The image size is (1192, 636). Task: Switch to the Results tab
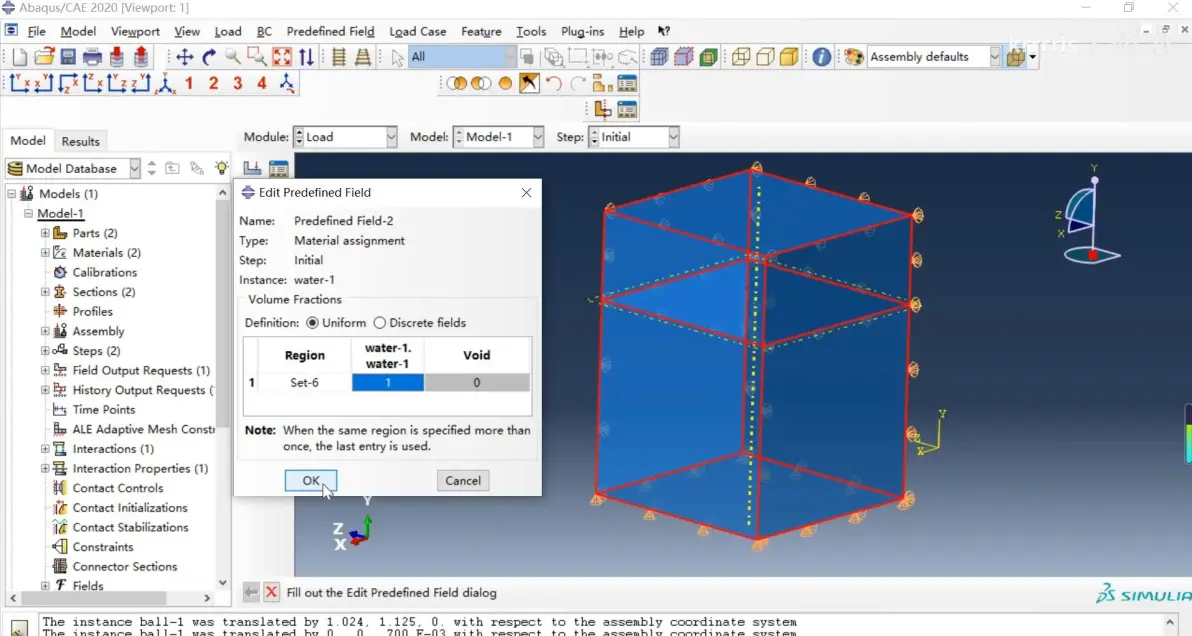tap(81, 141)
